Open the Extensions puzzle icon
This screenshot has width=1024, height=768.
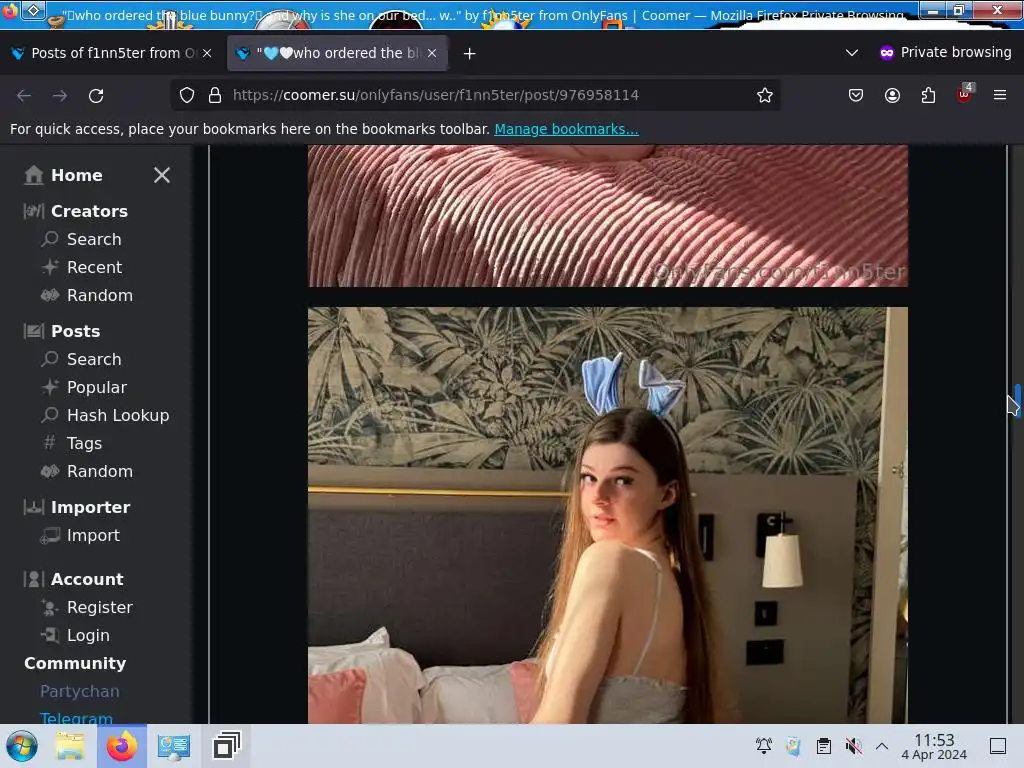pyautogui.click(x=928, y=95)
